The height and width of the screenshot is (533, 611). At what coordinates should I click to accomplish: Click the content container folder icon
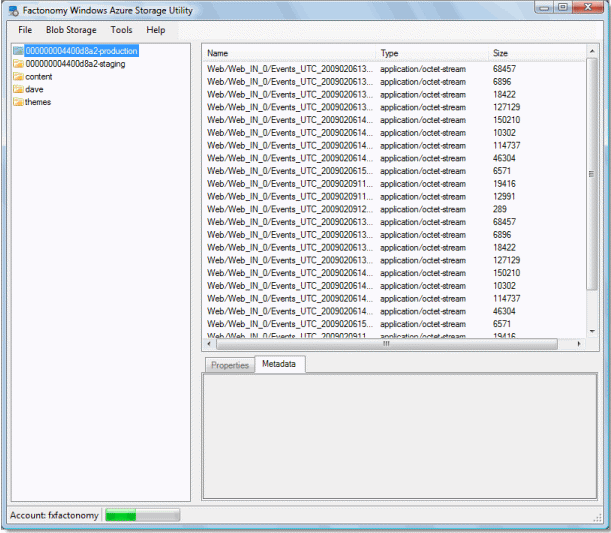tap(18, 76)
